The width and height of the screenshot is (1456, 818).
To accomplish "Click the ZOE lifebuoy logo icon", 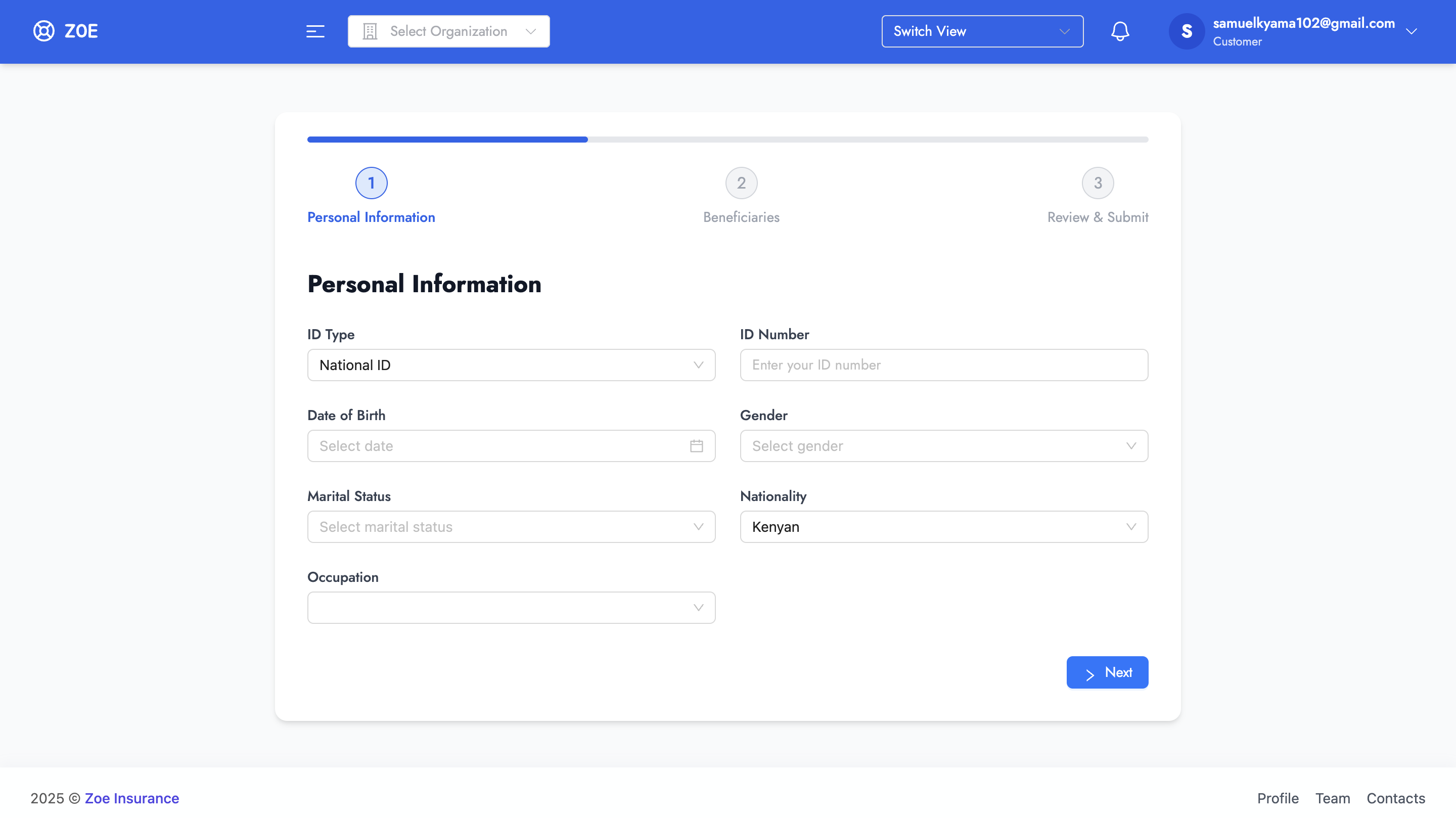I will (x=43, y=31).
